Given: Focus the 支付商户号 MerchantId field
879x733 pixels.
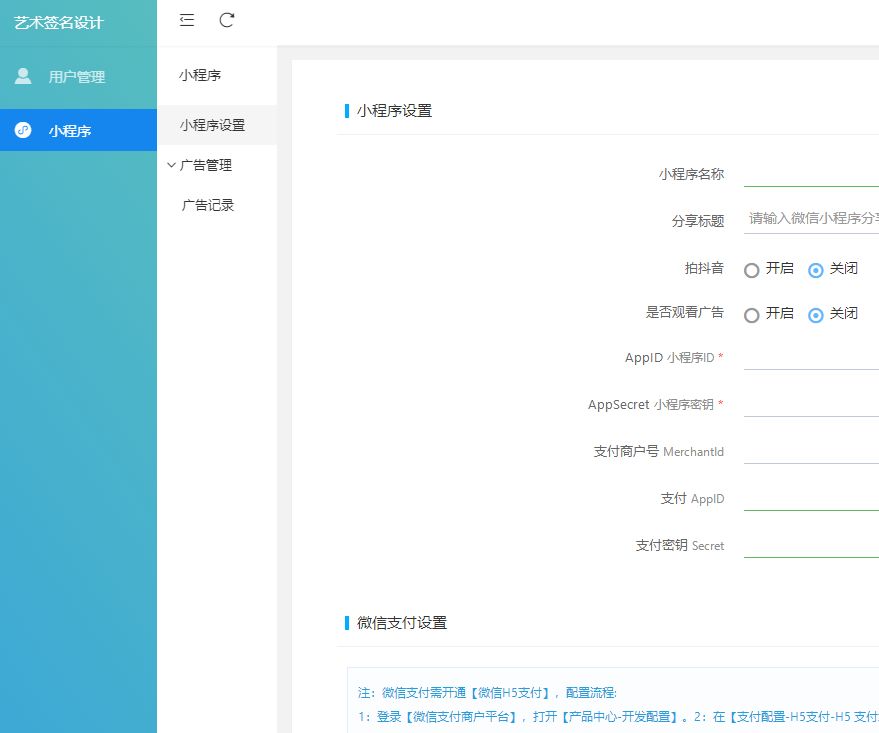Looking at the screenshot, I should pos(811,451).
